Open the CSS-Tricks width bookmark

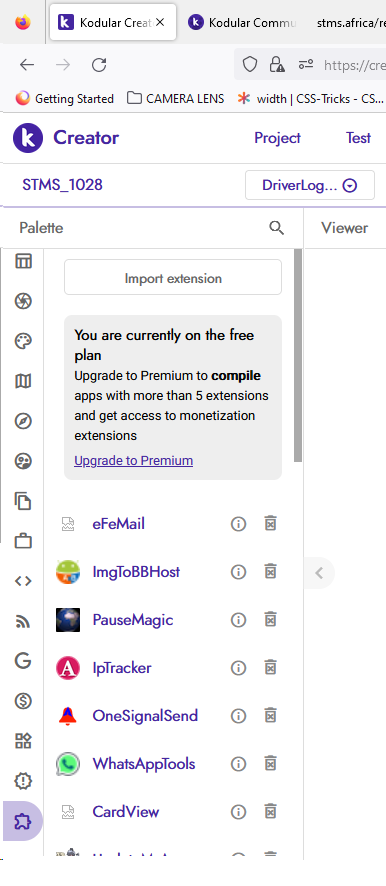311,98
